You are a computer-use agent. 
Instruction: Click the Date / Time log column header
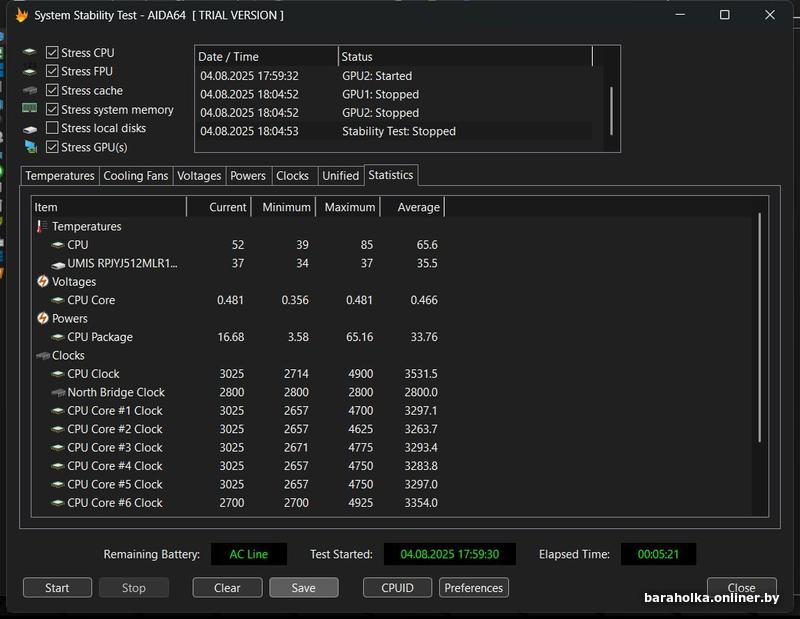267,57
